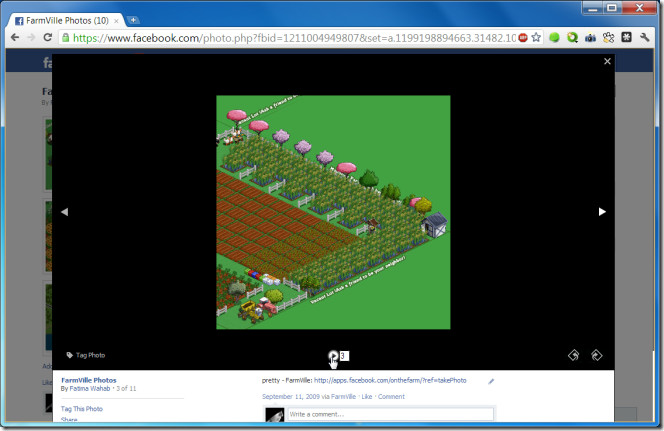The width and height of the screenshot is (664, 431).
Task: Click the red ABP stop-sign icon
Action: [x=523, y=38]
